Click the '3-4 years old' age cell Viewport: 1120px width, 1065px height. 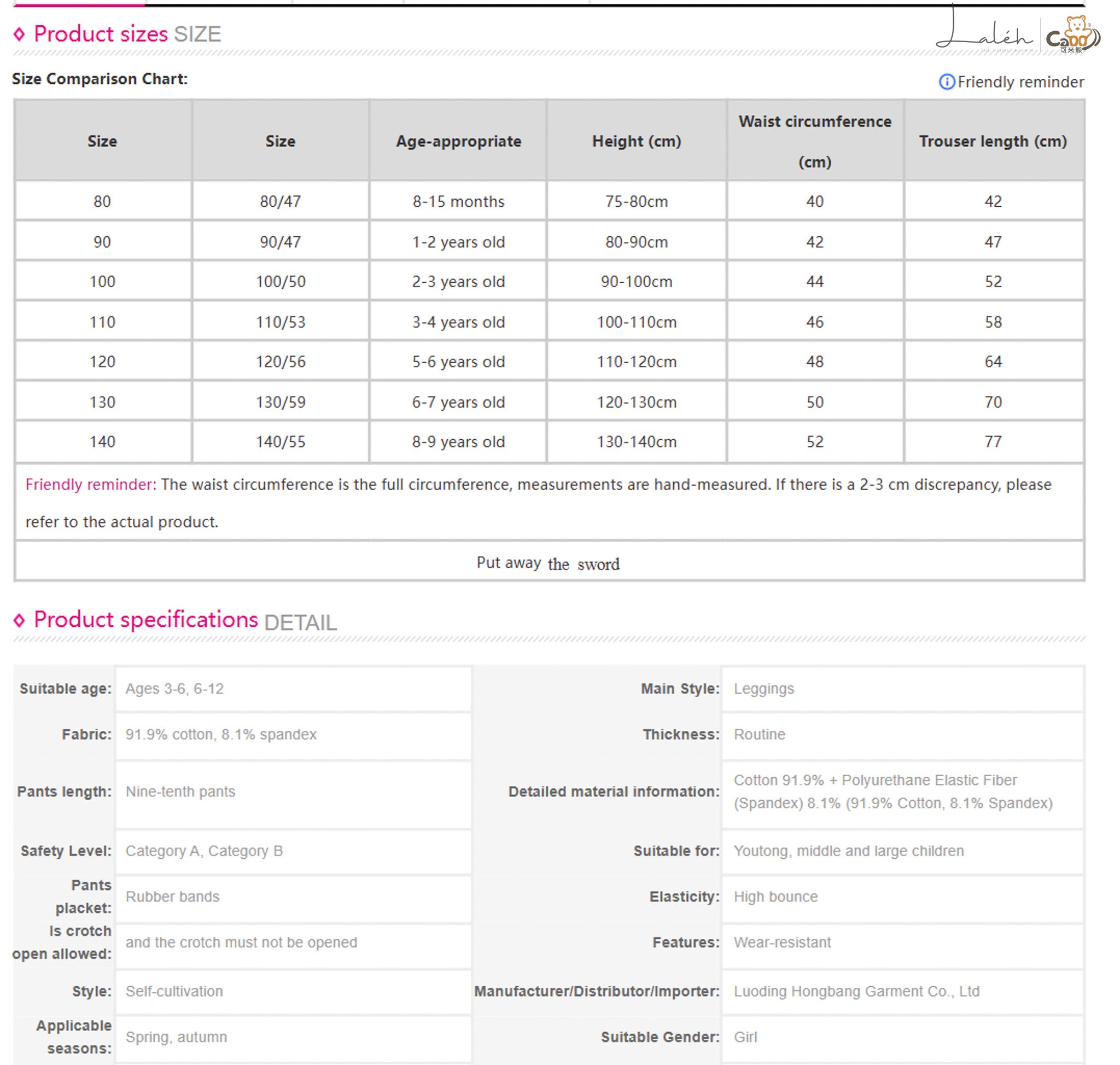click(x=458, y=322)
